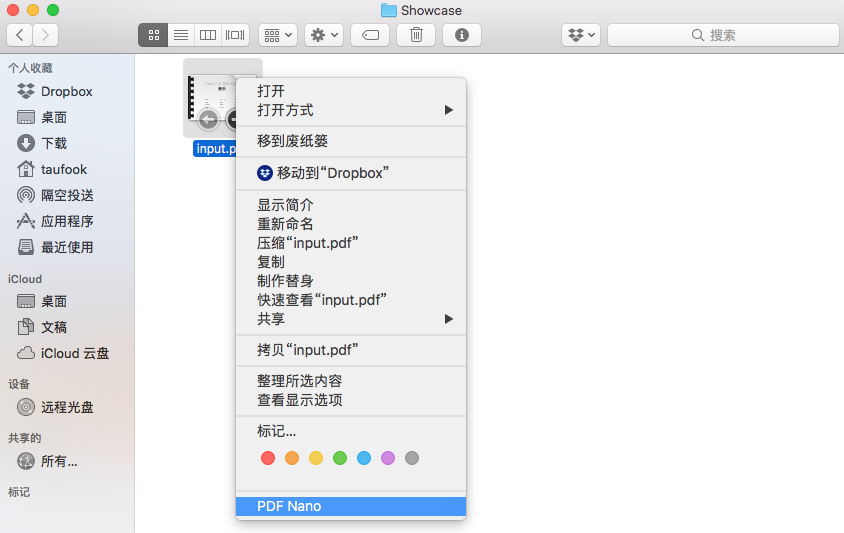Switch to column view
844x533 pixels.
pos(208,35)
